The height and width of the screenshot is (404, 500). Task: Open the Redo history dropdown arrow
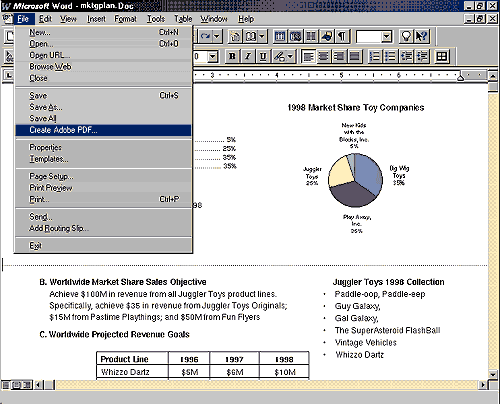(217, 36)
